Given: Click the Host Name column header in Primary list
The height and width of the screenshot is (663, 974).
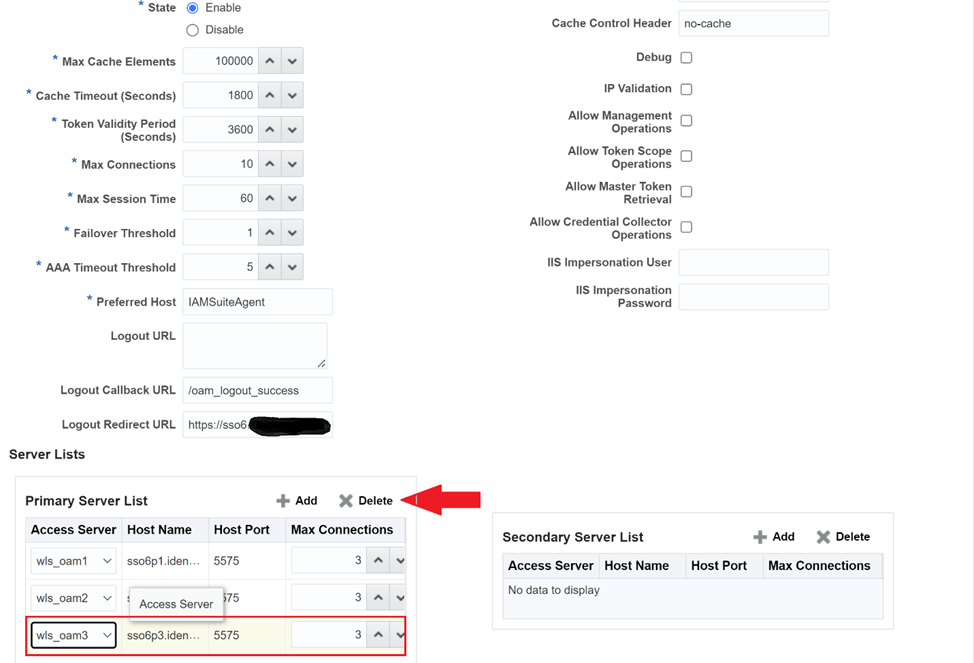Looking at the screenshot, I should 159,530.
